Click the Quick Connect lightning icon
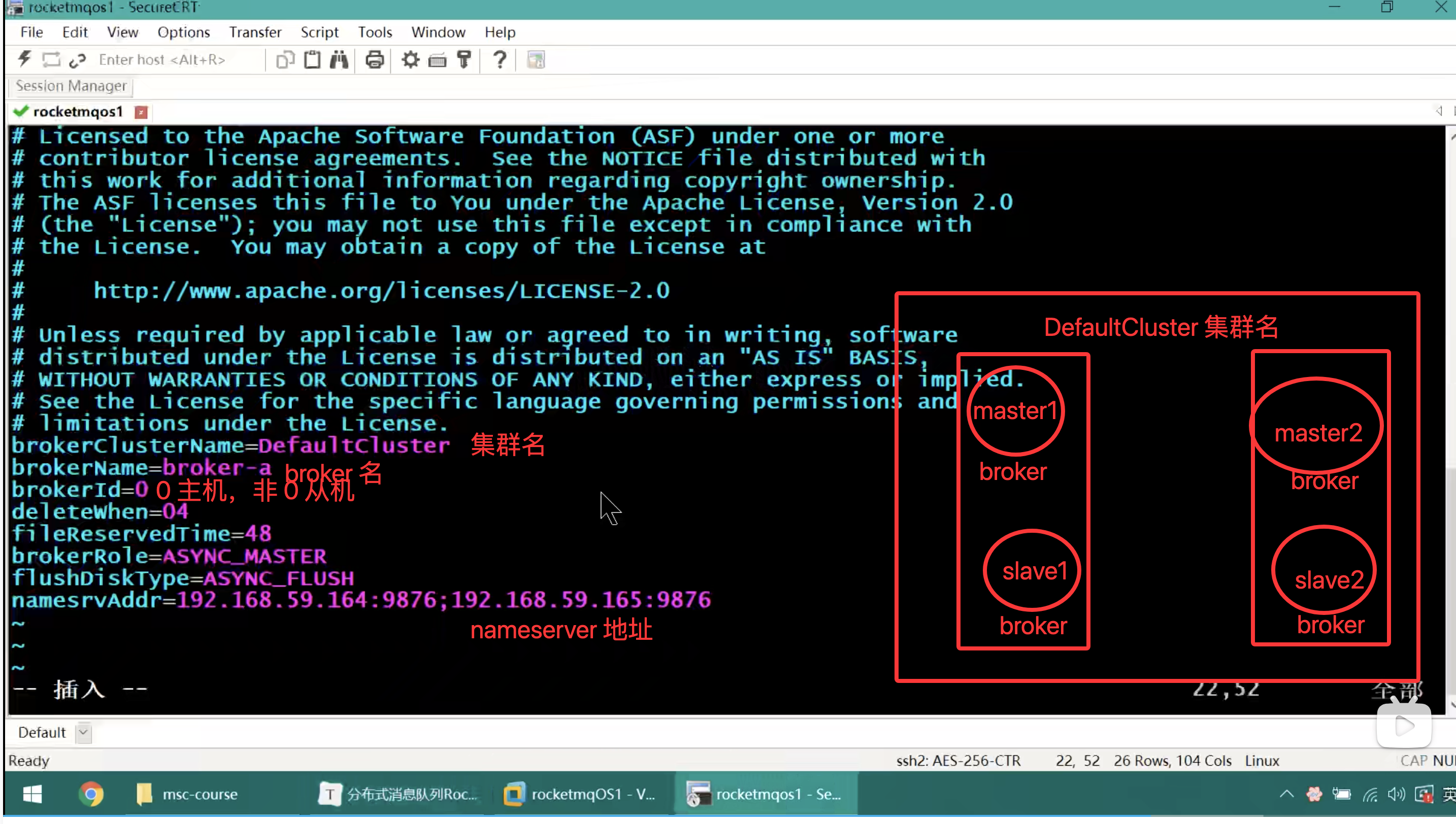Image resolution: width=1456 pixels, height=824 pixels. (24, 59)
